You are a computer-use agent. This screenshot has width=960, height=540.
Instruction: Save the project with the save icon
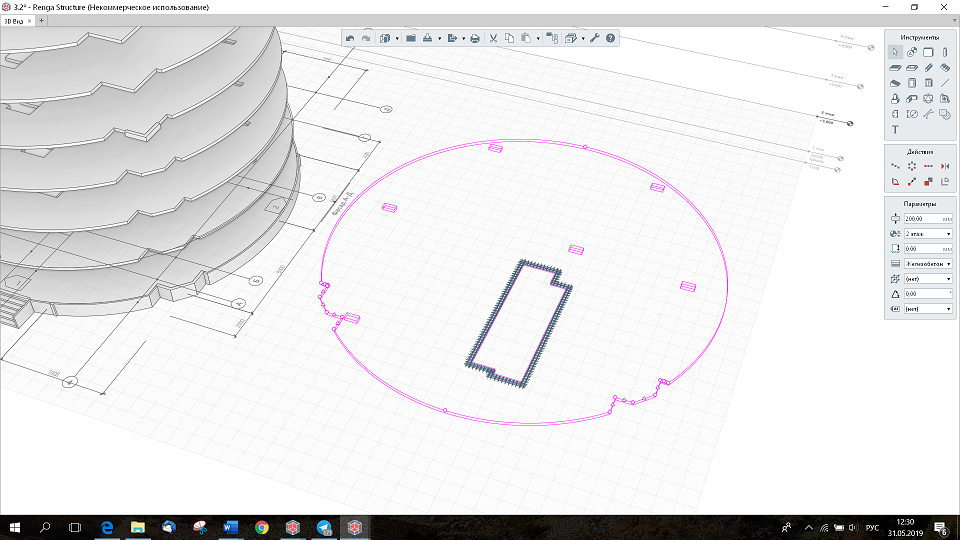click(427, 38)
